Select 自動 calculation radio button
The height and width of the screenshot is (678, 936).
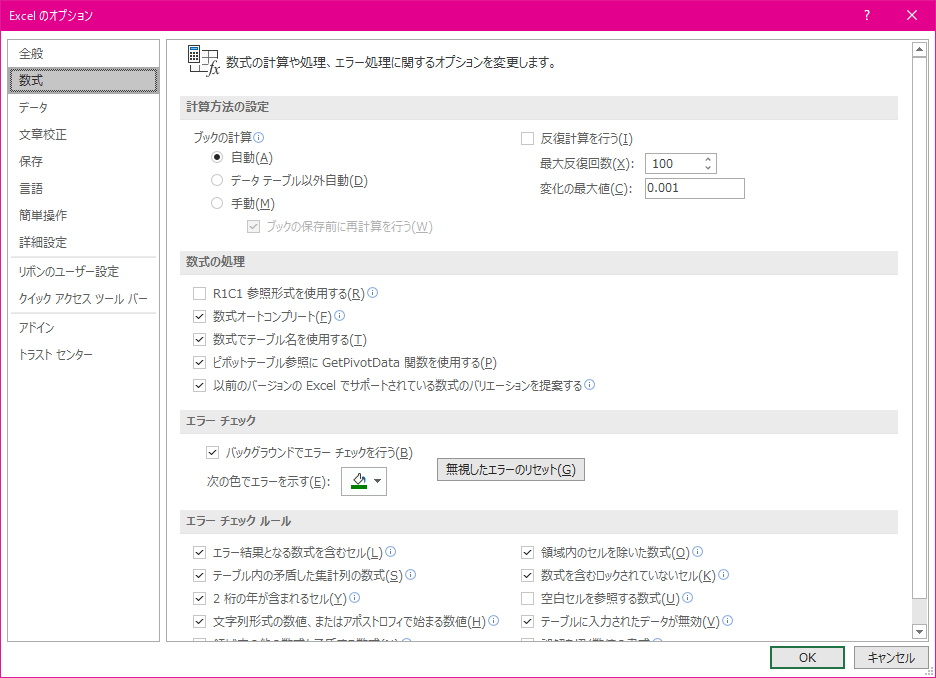click(x=217, y=158)
